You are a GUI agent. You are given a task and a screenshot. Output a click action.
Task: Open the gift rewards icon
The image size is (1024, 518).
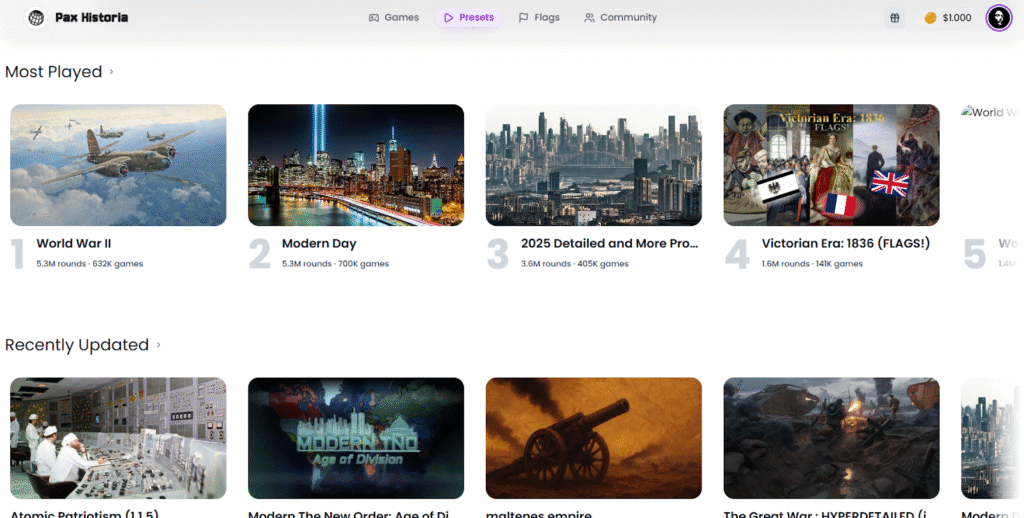click(x=894, y=18)
